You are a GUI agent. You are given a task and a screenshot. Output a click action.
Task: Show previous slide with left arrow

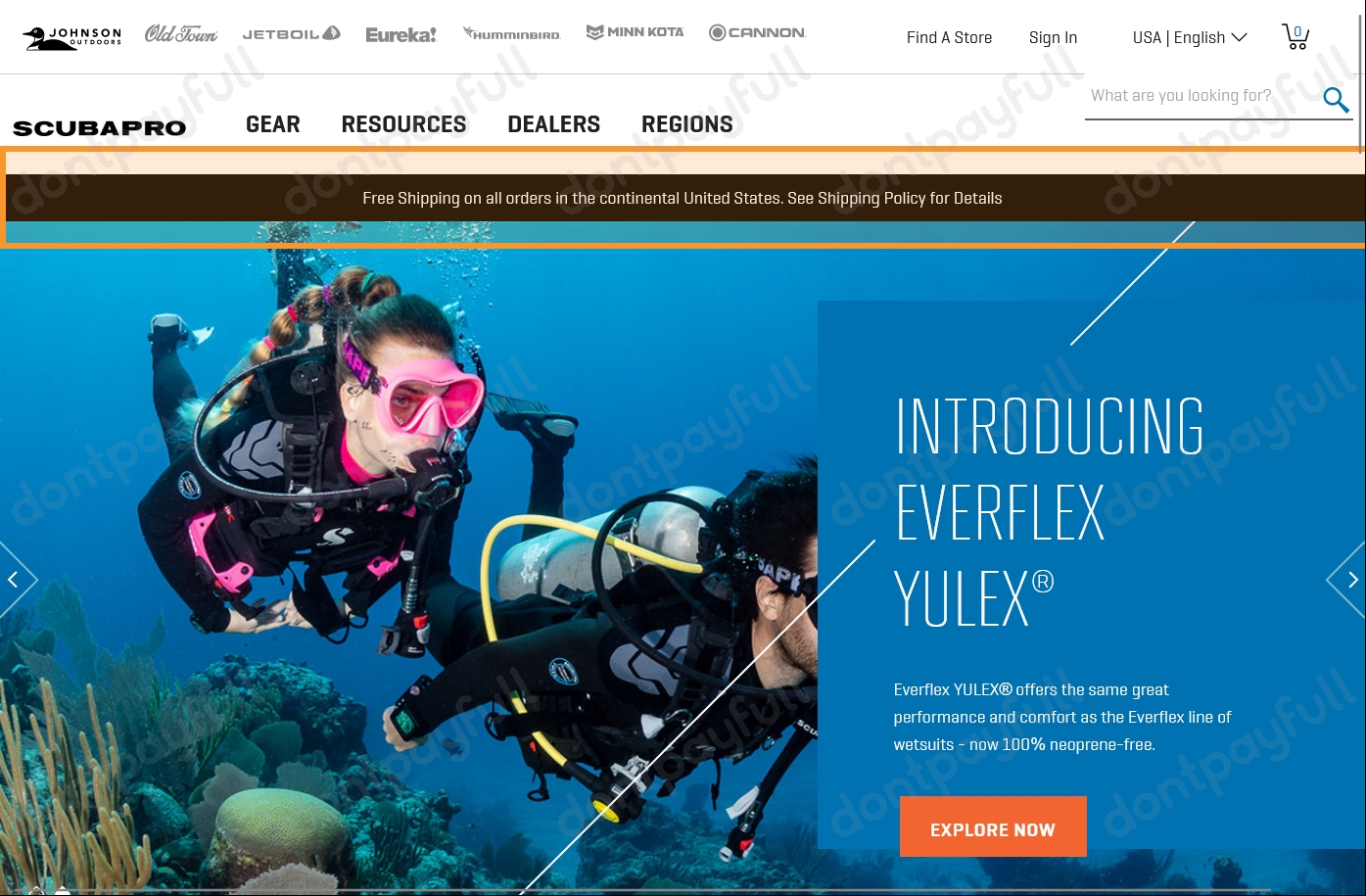click(16, 580)
